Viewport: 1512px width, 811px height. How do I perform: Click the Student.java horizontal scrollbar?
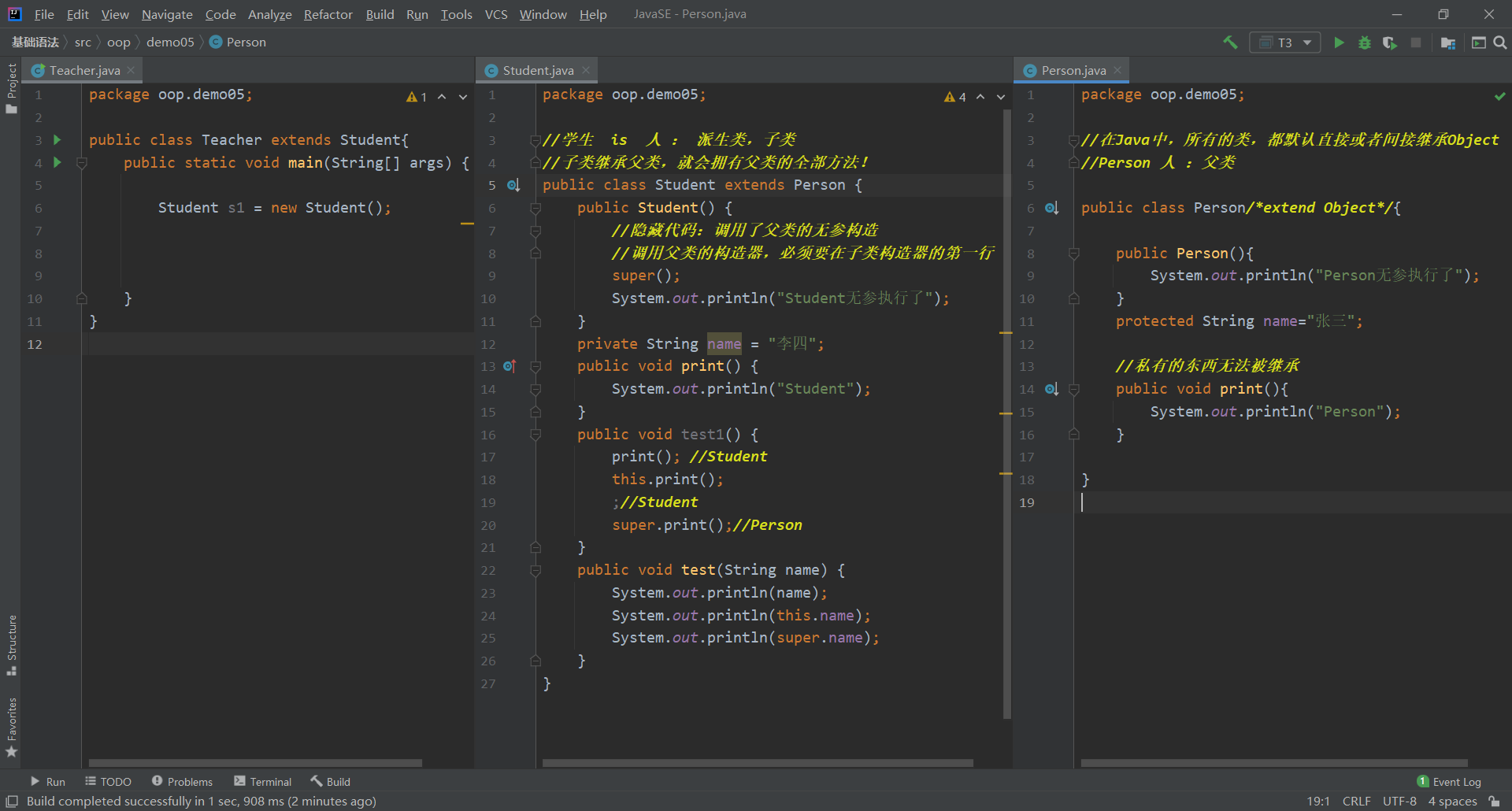coord(756,762)
